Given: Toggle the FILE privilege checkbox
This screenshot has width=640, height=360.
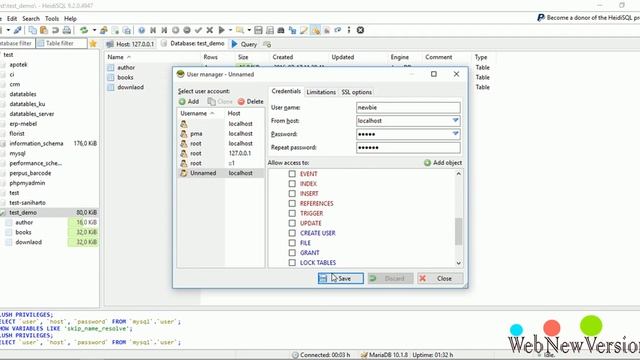Looking at the screenshot, I should click(x=292, y=243).
